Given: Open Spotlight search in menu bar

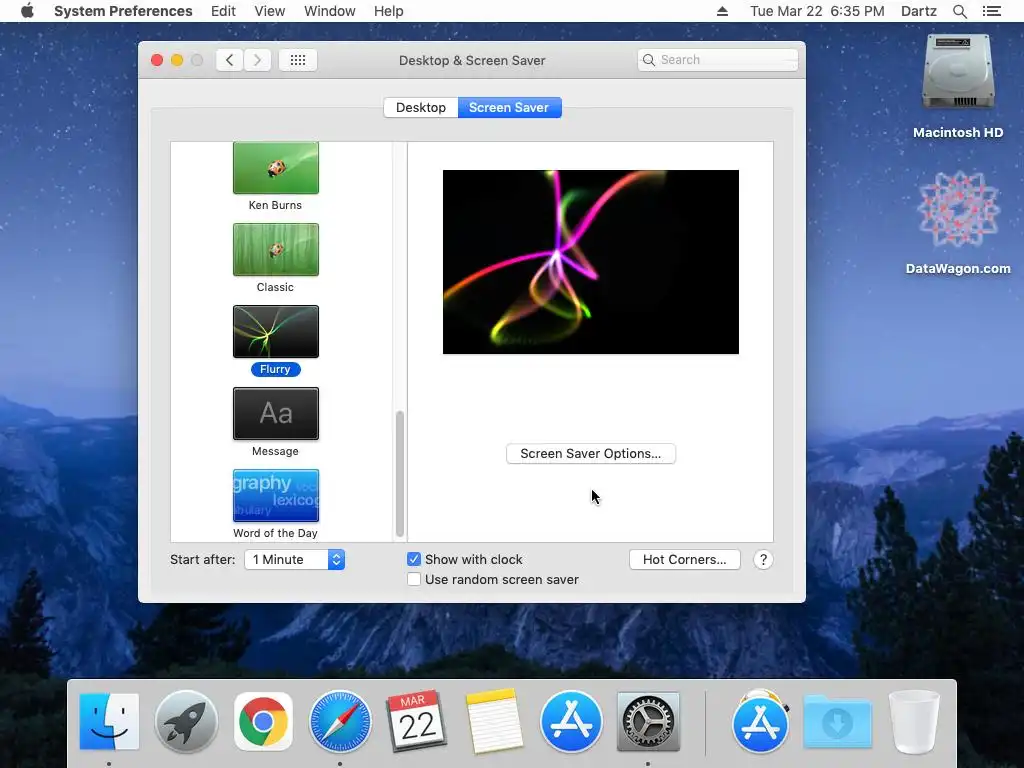Looking at the screenshot, I should click(x=959, y=11).
